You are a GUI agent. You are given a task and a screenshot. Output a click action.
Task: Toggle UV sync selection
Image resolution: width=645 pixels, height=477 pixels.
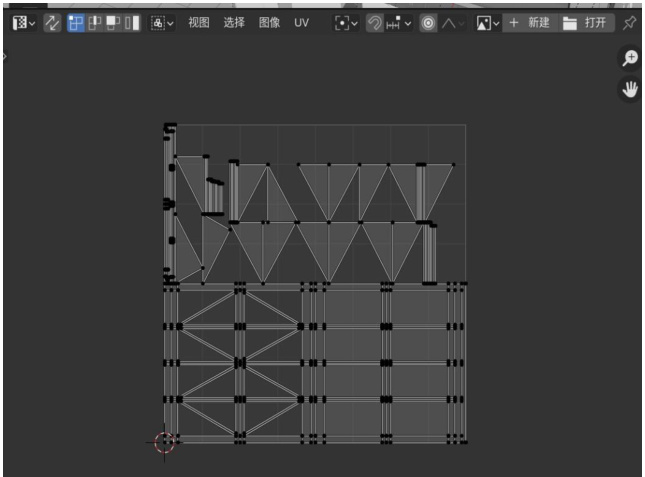53,22
